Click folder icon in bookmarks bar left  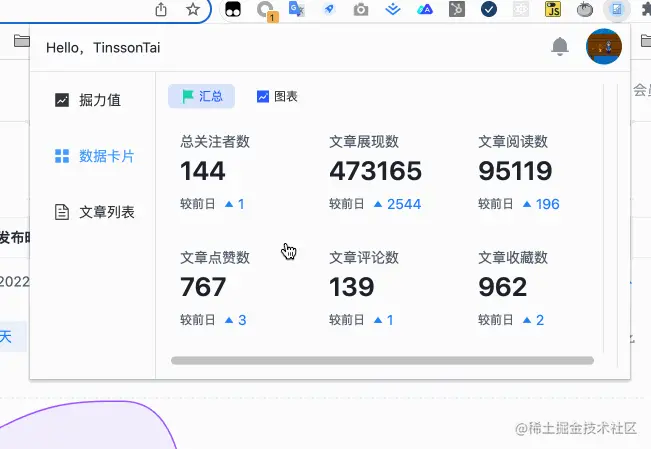[22, 41]
